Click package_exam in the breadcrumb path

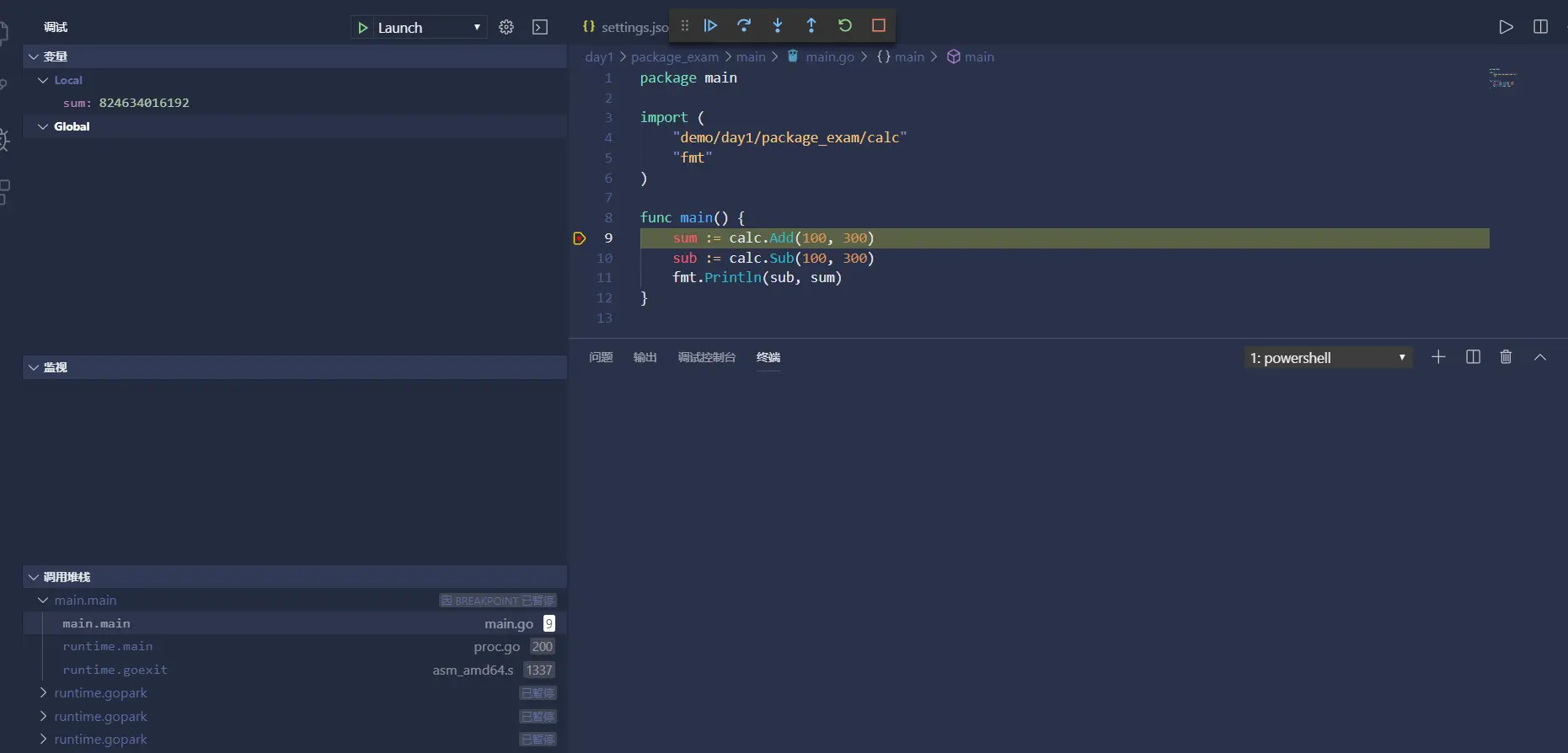(674, 57)
